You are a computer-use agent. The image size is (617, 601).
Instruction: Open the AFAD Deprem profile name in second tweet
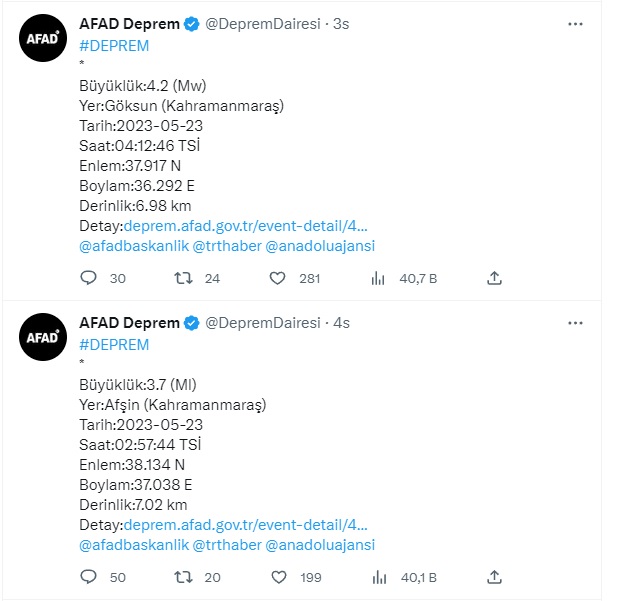click(x=130, y=323)
